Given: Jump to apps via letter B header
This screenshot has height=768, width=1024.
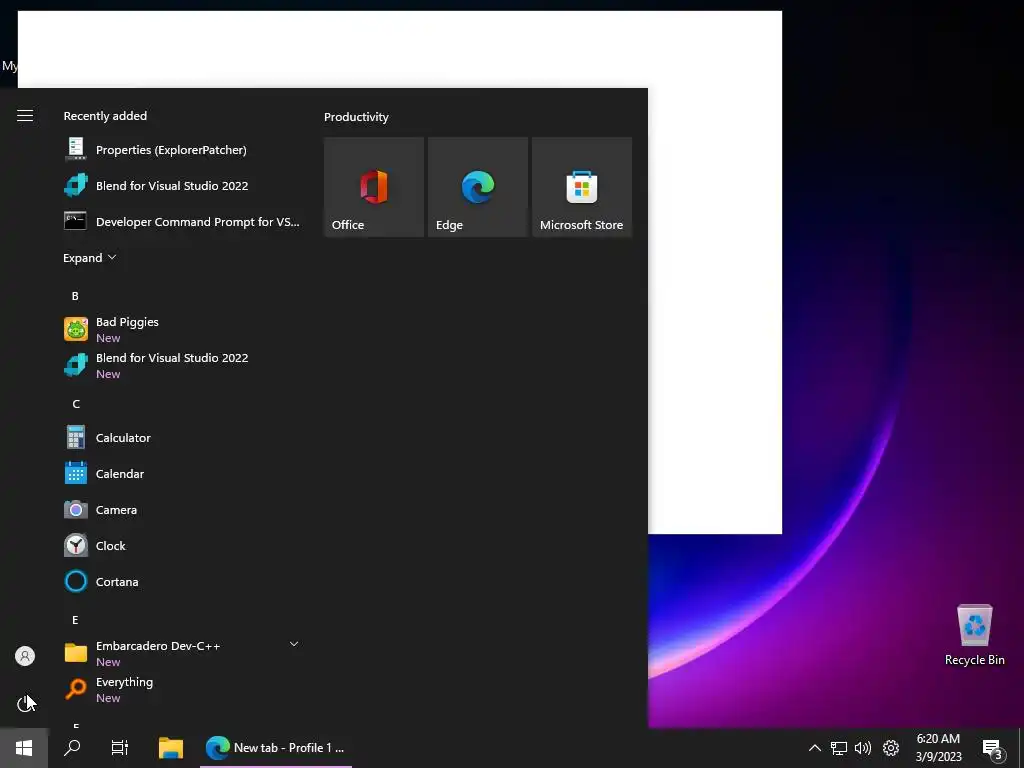Looking at the screenshot, I should click(x=75, y=296).
